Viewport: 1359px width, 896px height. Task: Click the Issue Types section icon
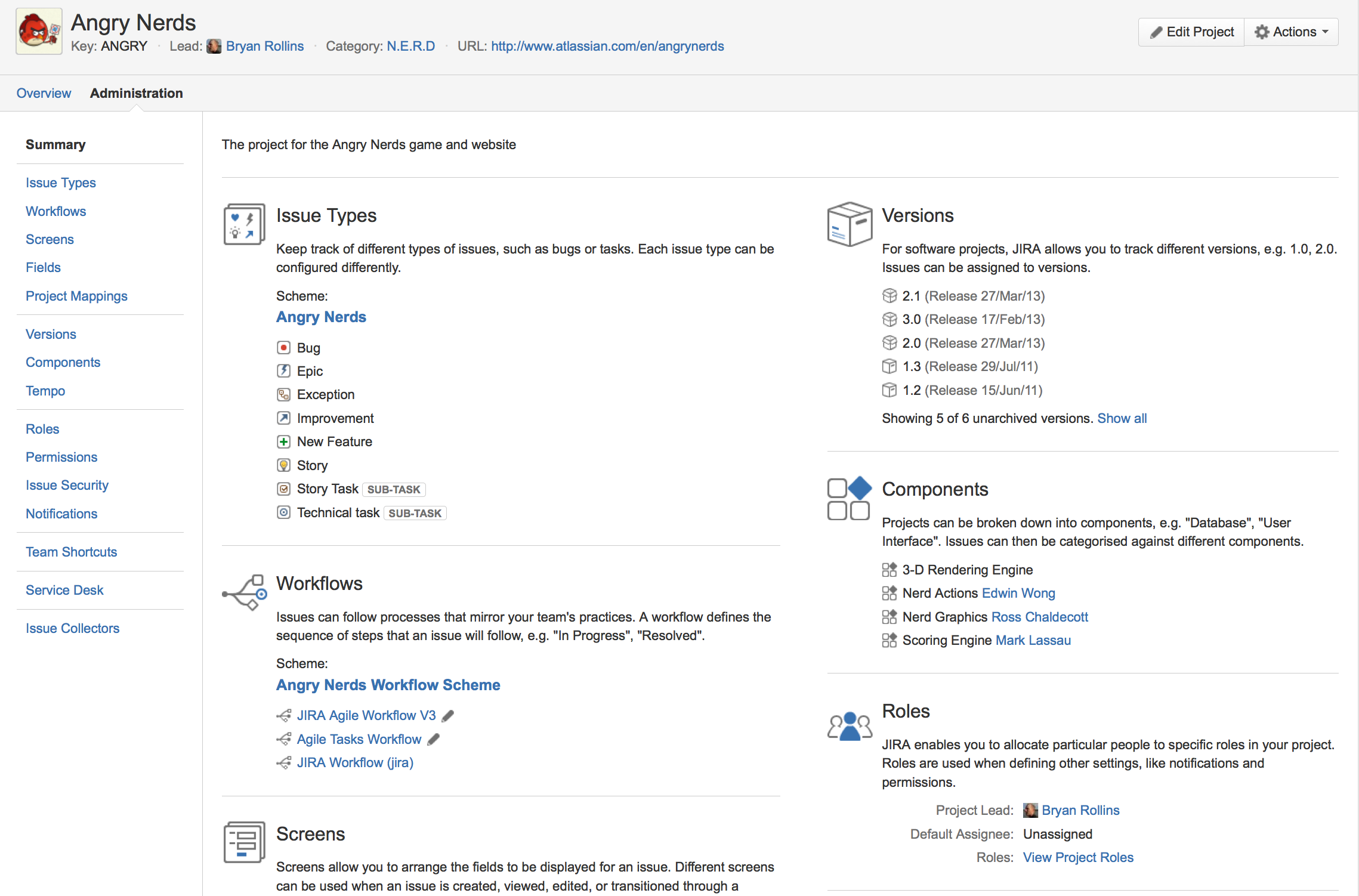pyautogui.click(x=244, y=224)
